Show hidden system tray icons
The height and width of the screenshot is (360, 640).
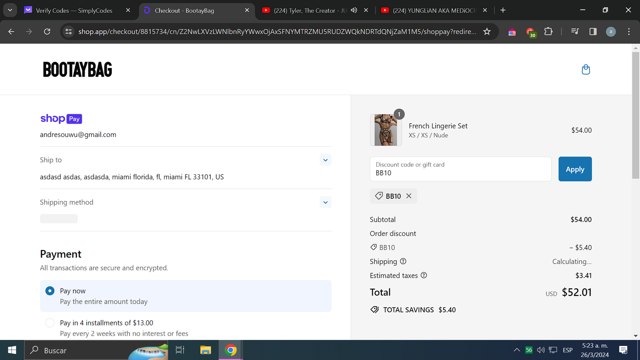(x=517, y=350)
